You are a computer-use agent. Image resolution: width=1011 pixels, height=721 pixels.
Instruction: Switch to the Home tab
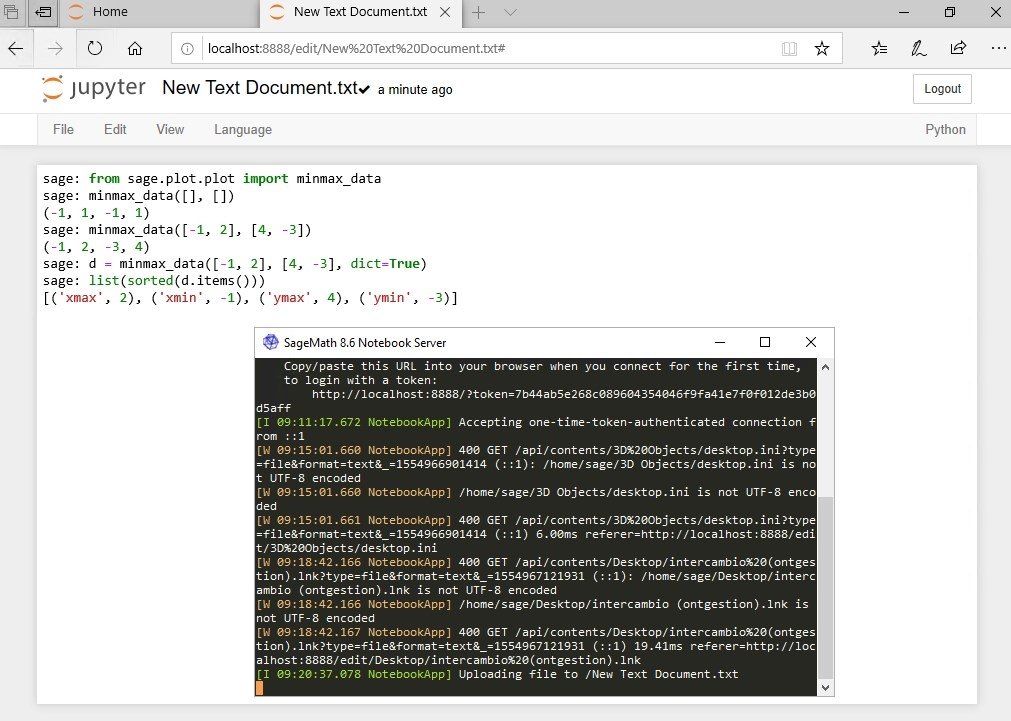coord(159,12)
